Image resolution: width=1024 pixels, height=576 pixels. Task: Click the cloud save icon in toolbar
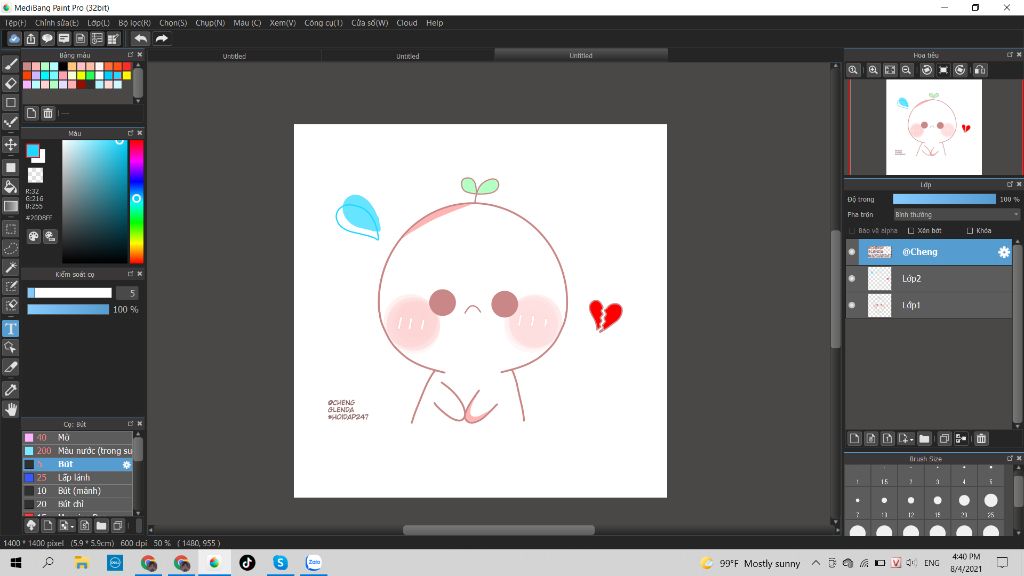[x=14, y=39]
